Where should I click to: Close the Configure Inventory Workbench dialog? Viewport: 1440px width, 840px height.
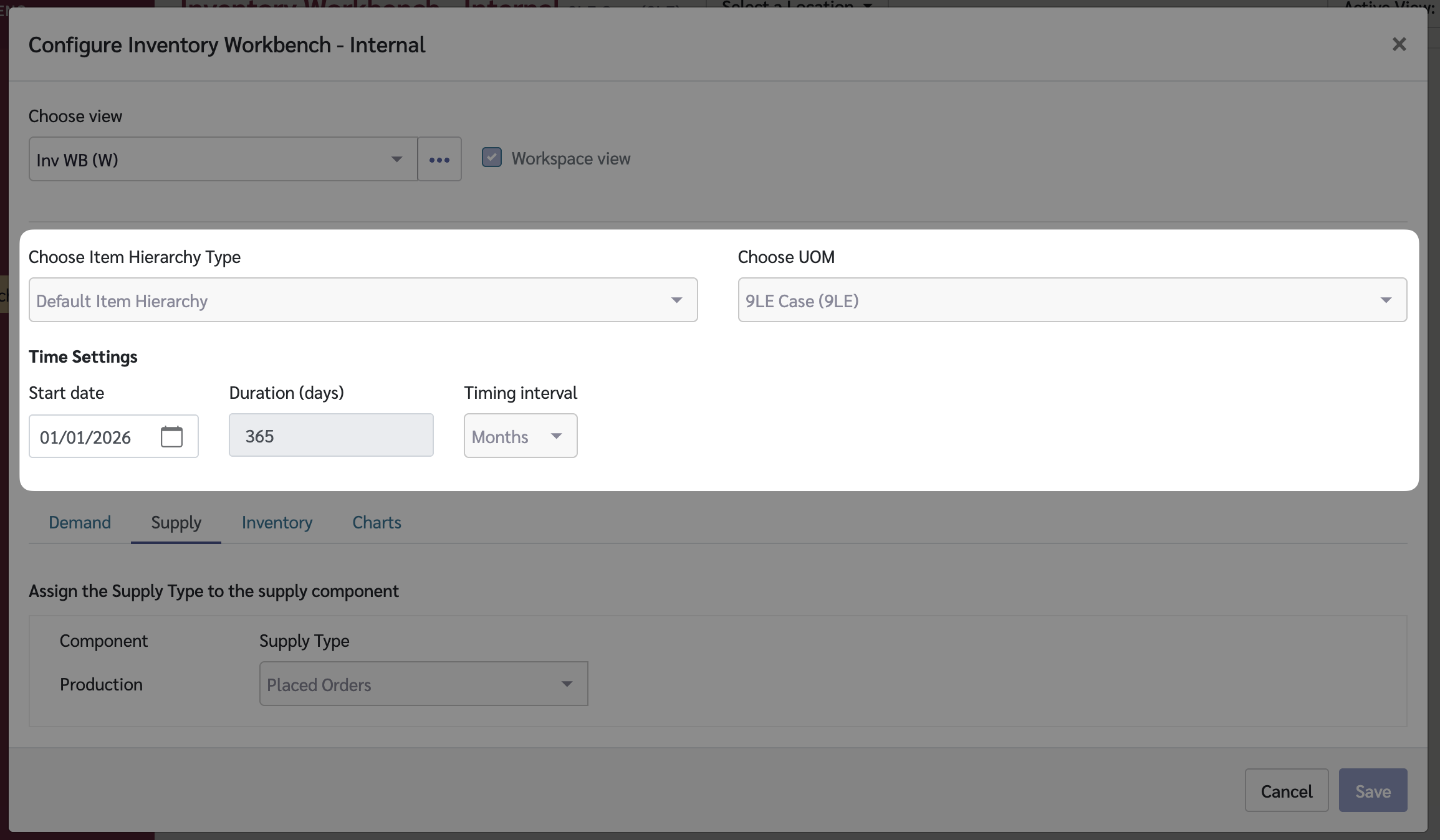[x=1399, y=44]
